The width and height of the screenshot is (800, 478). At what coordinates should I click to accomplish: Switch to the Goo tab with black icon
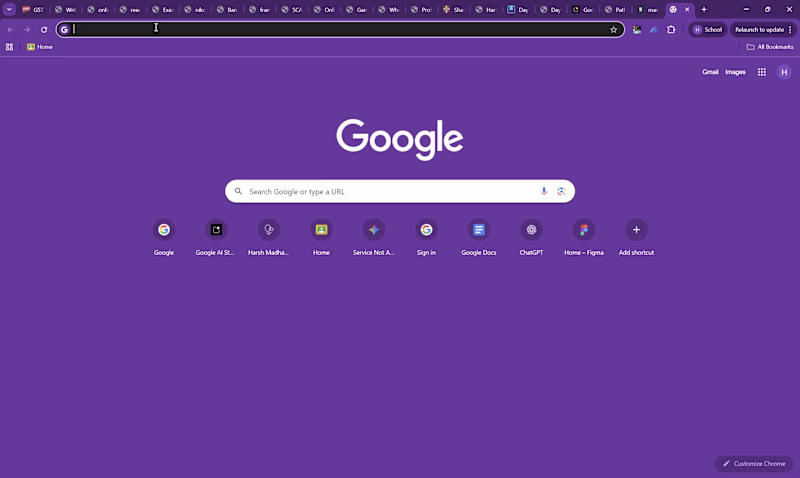coord(583,9)
